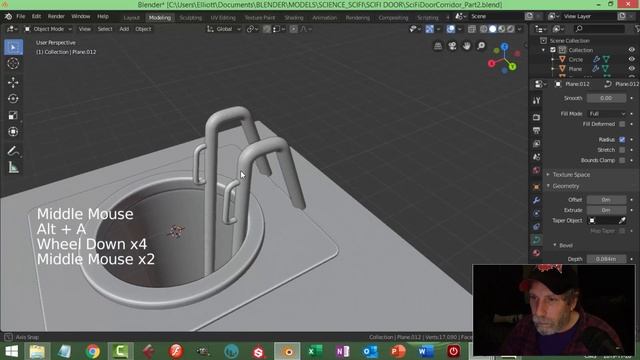The image size is (640, 360).
Task: Open the Object properties tab
Action: 536,187
